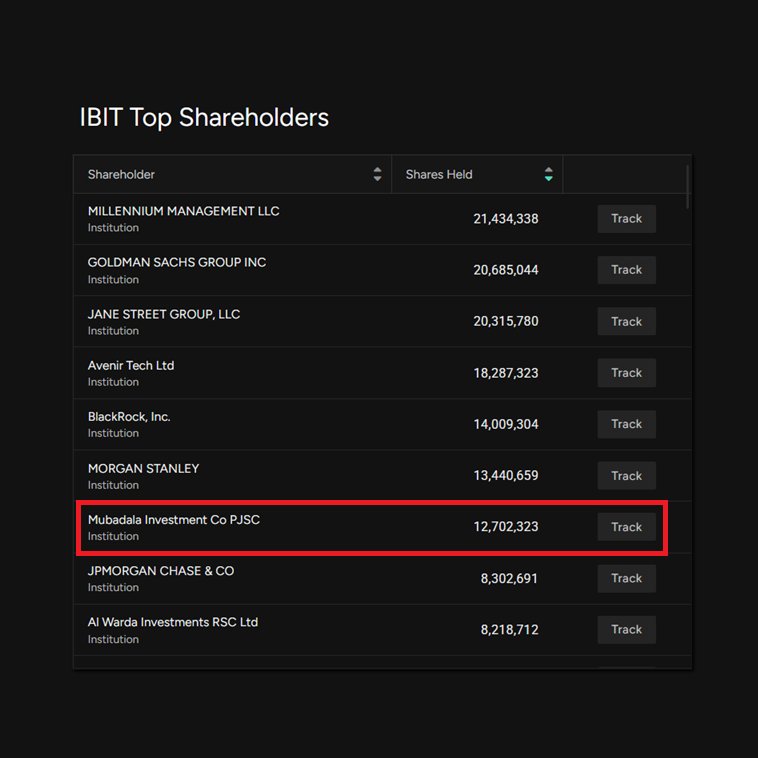Select Avenir Tech Ltd shareholder name

(131, 365)
